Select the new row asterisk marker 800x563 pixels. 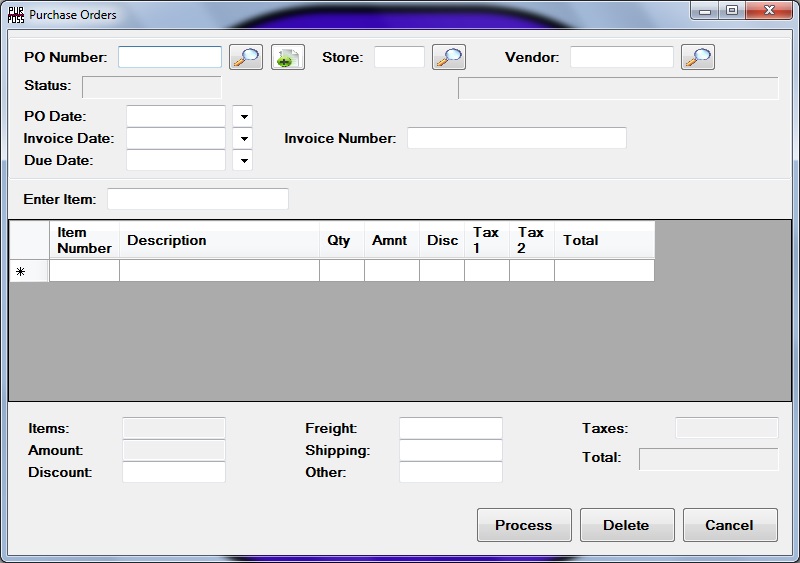pos(21,271)
